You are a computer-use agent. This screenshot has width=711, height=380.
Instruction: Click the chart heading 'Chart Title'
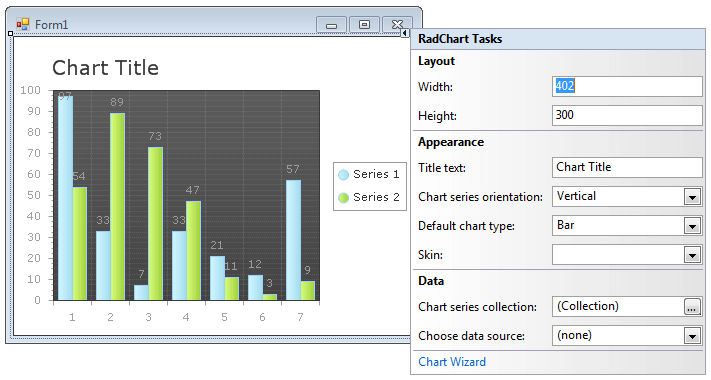pos(105,68)
